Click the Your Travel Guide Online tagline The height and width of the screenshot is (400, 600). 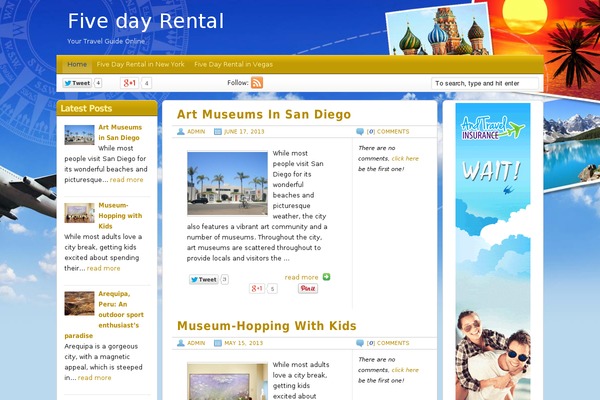point(106,41)
